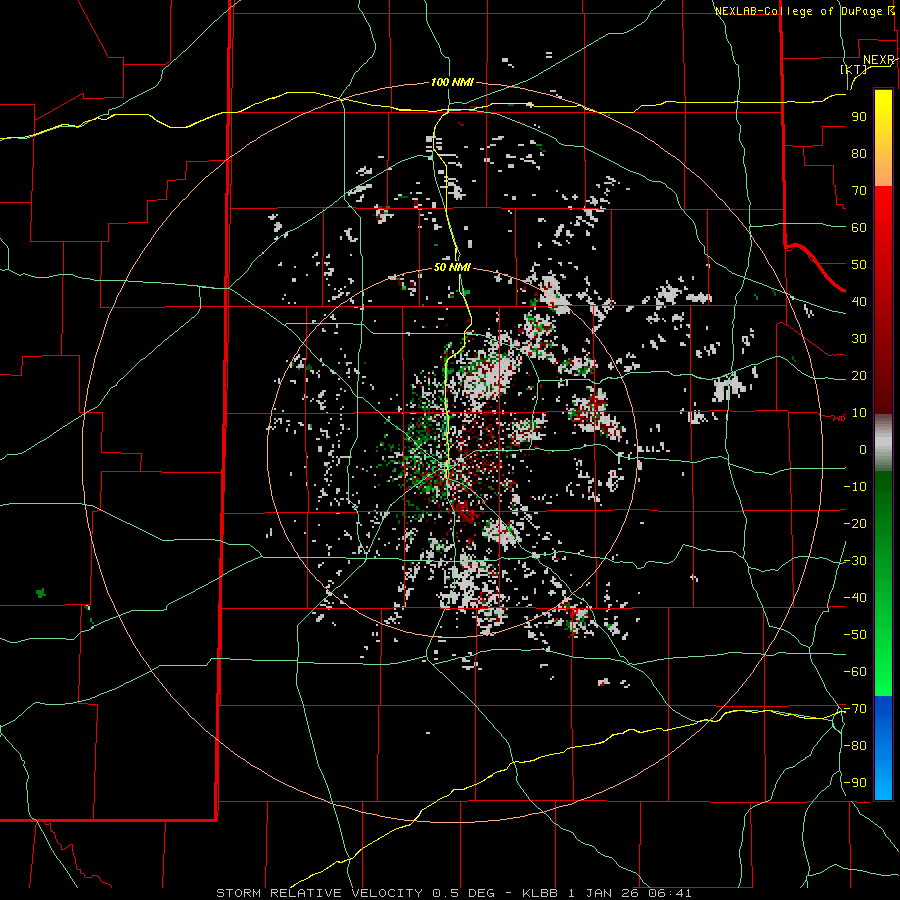Select the 20 value on velocity scale
Screen dimensions: 900x900
tap(859, 376)
